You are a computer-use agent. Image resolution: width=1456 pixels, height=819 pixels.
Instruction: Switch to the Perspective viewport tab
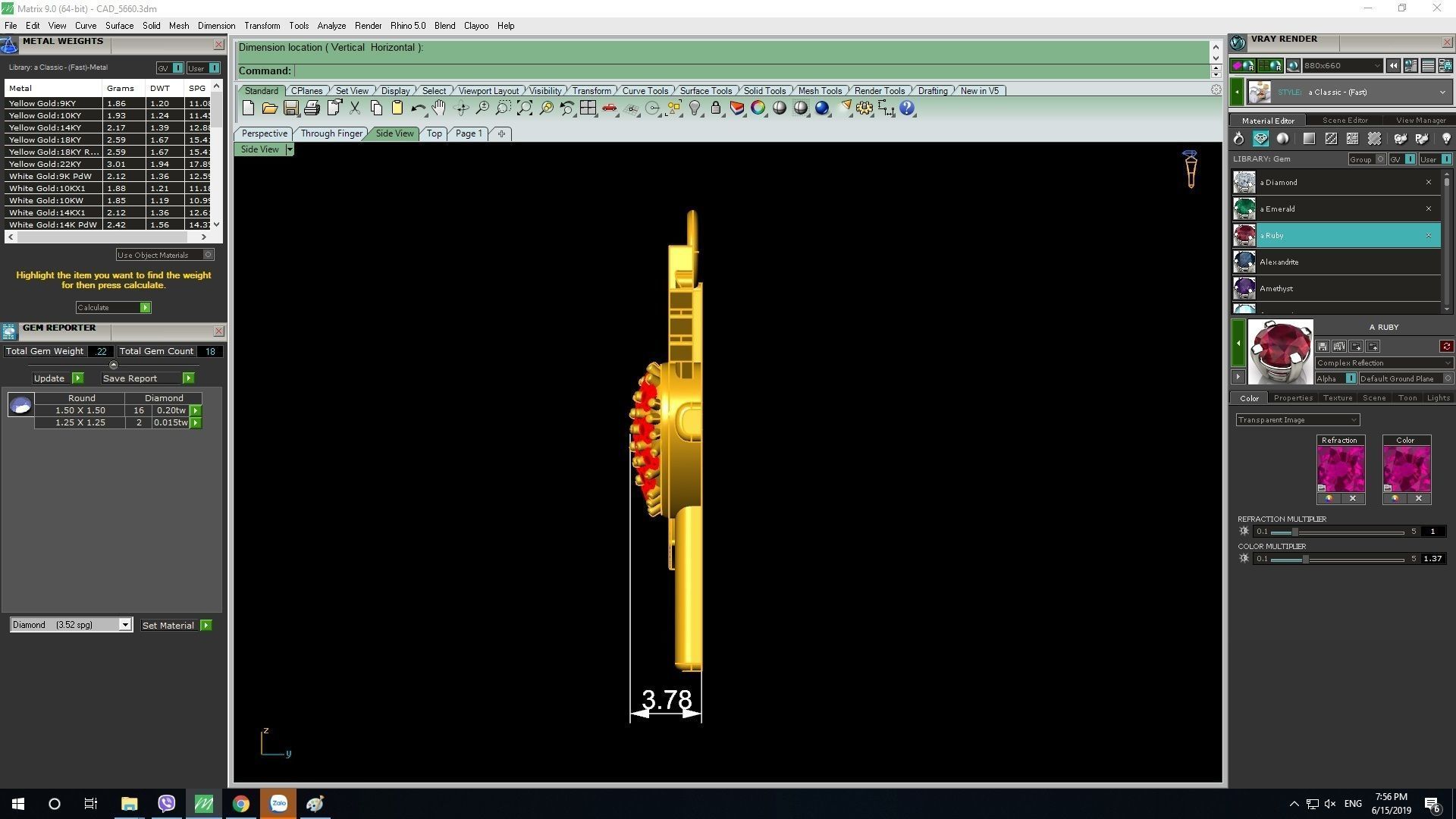pos(264,133)
